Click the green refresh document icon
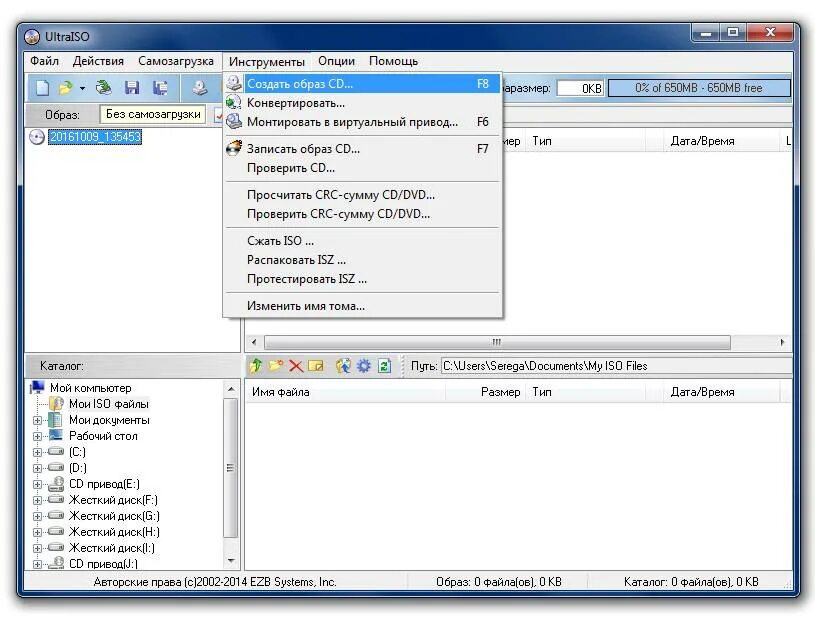815x617 pixels. click(384, 366)
